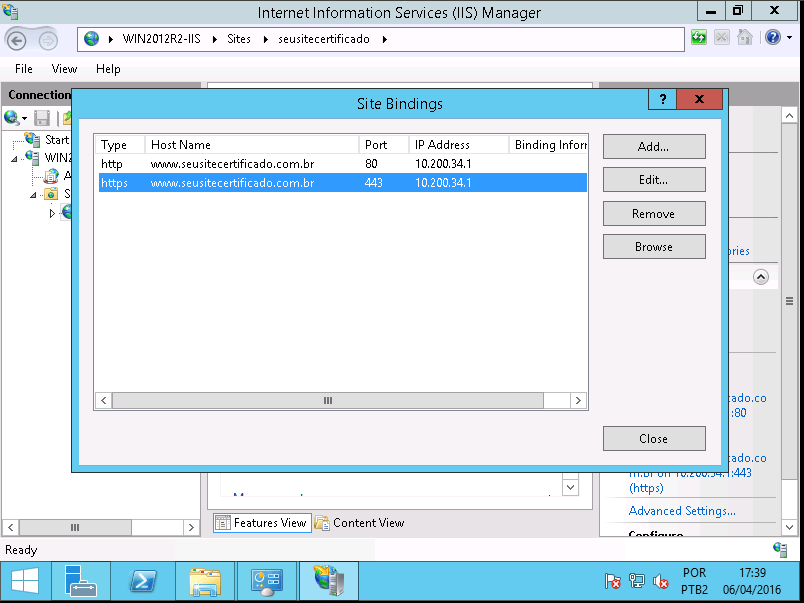Click the Action Center flag tray icon
Screen dimensions: 804x603
click(x=612, y=581)
